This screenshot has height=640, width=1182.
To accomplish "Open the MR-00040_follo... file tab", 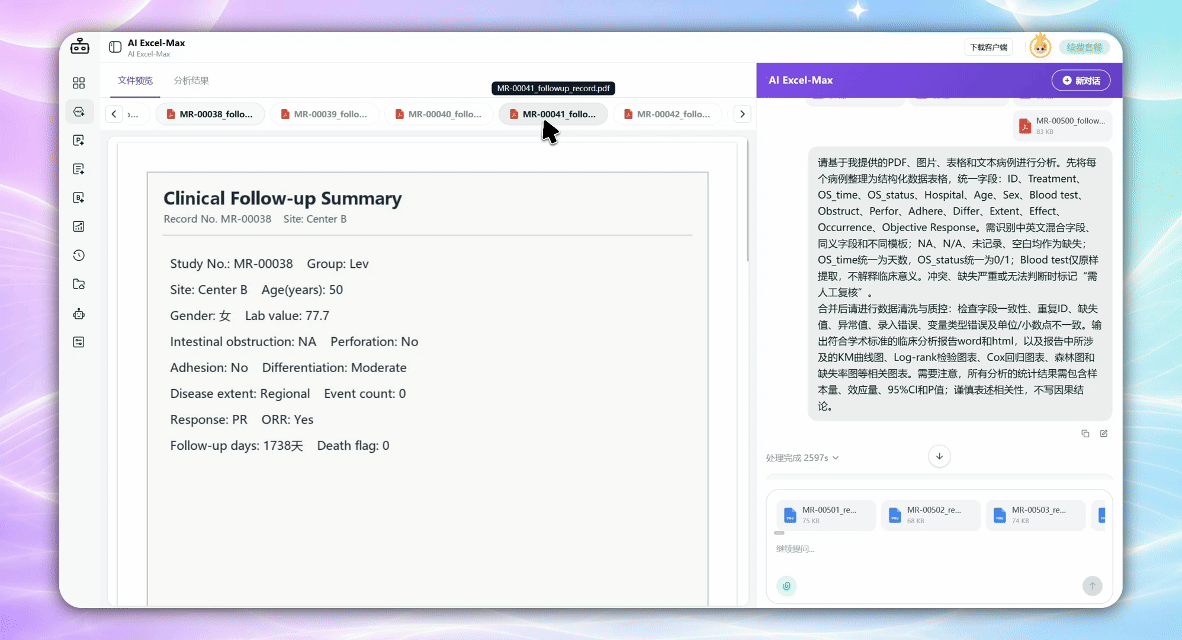I will (439, 114).
